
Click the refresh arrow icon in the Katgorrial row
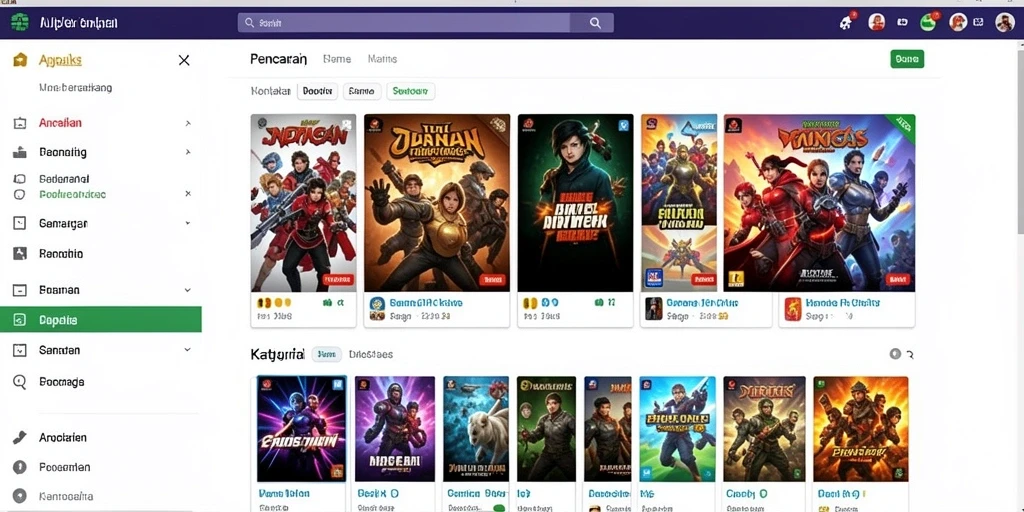(x=910, y=355)
